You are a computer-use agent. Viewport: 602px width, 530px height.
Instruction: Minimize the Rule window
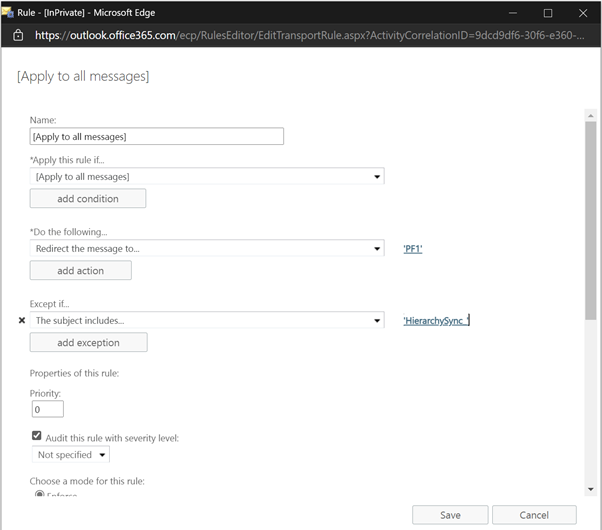pos(512,13)
